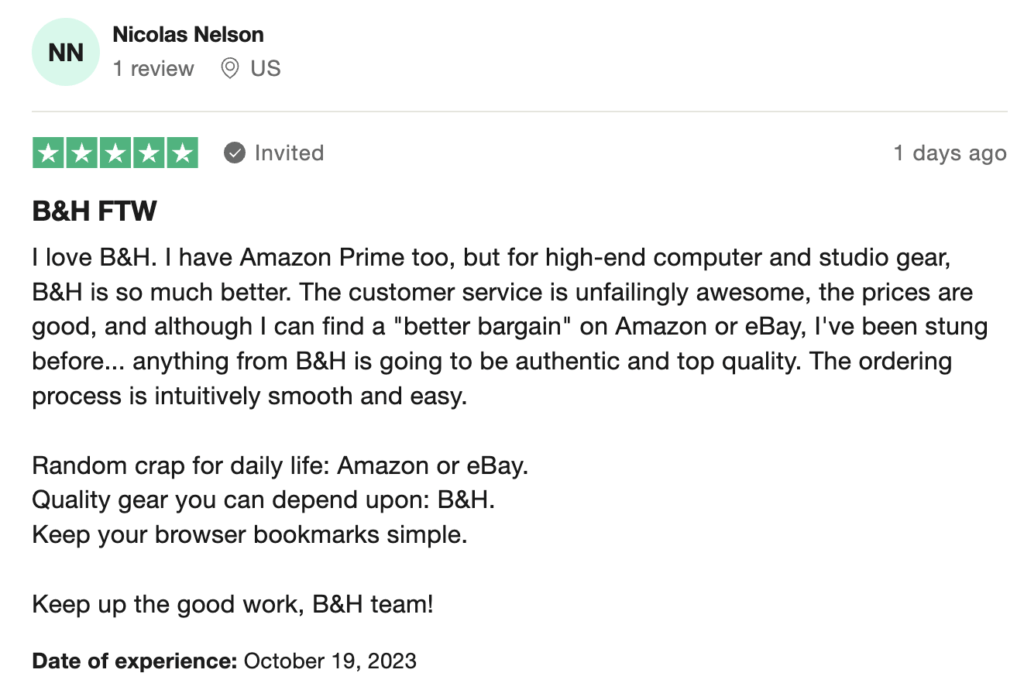Click the 1 review count
Image resolution: width=1024 pixels, height=697 pixels.
point(153,69)
